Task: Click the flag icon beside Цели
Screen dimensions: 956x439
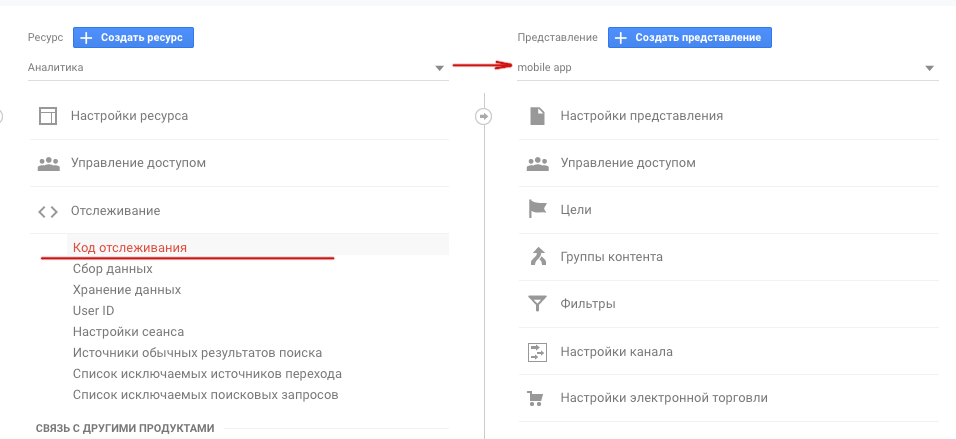Action: pyautogui.click(x=537, y=210)
